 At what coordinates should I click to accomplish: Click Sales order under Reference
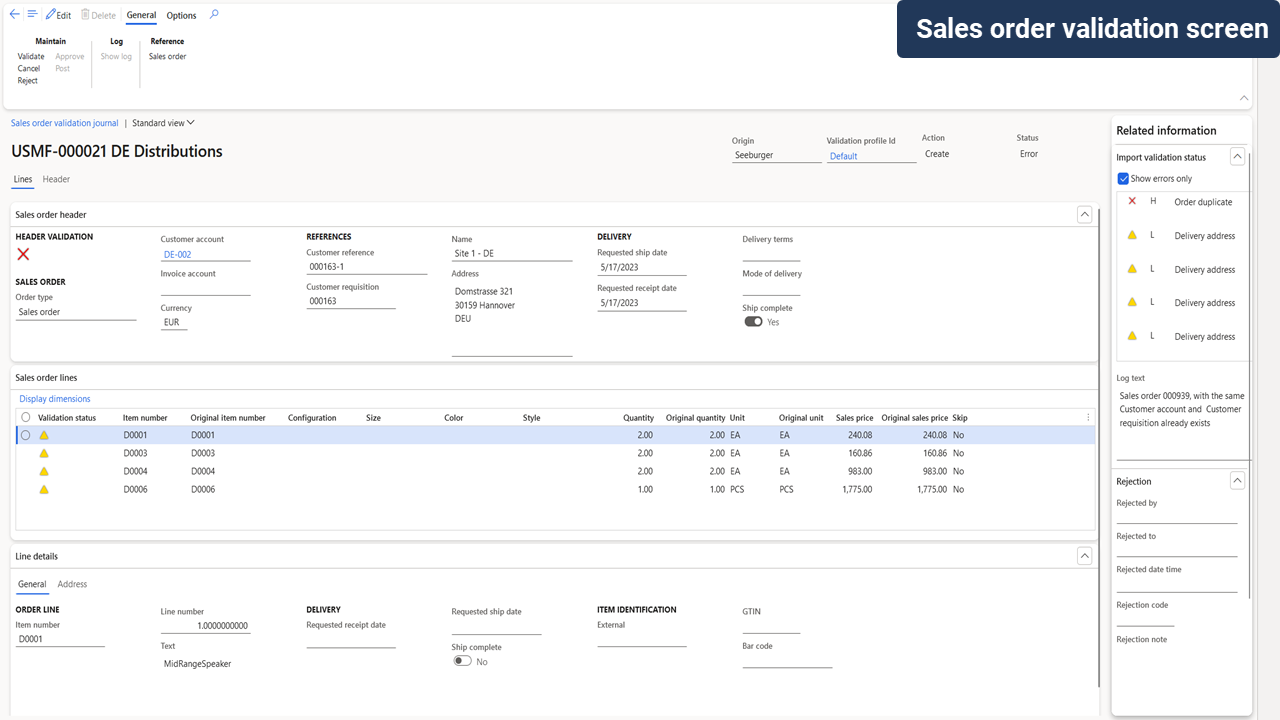pos(168,57)
